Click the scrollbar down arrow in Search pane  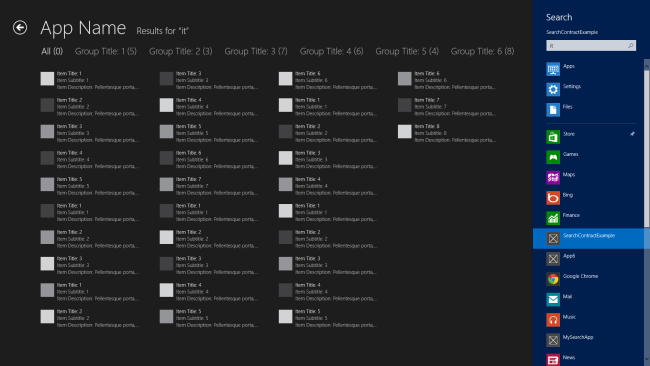point(647,360)
